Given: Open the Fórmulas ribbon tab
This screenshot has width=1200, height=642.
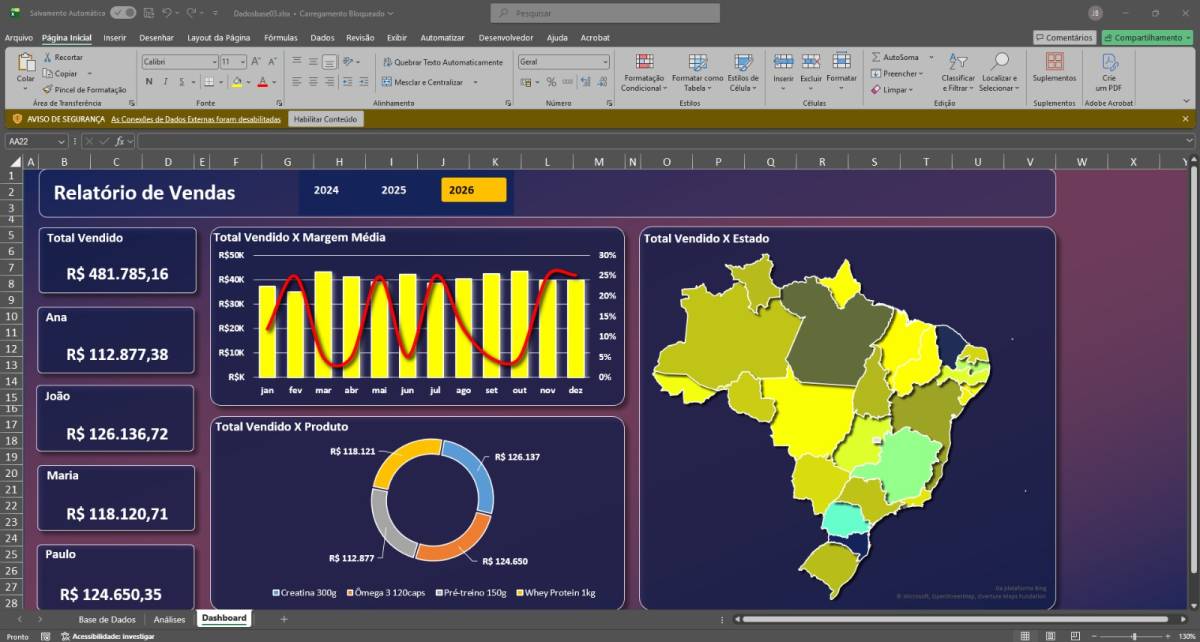Looking at the screenshot, I should [281, 38].
